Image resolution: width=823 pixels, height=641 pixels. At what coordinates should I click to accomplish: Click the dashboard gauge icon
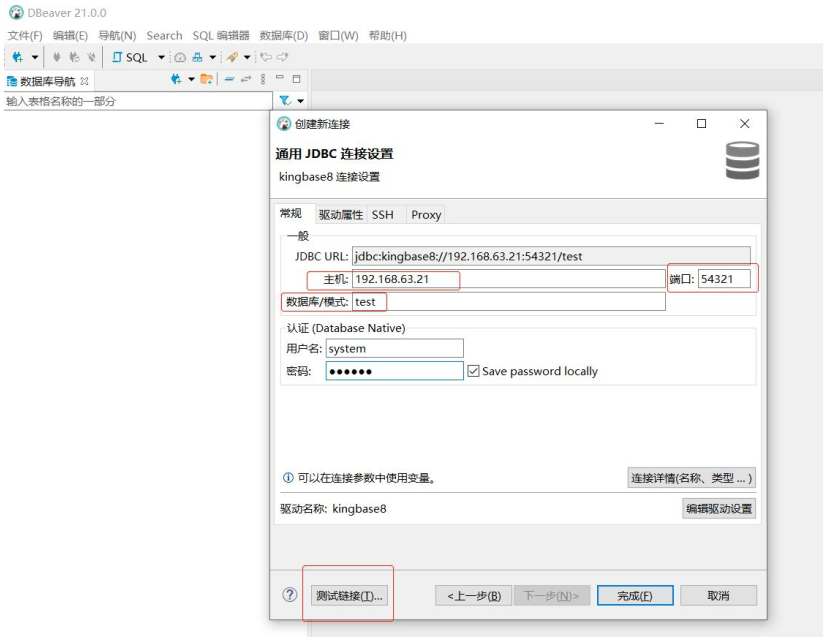tap(180, 57)
